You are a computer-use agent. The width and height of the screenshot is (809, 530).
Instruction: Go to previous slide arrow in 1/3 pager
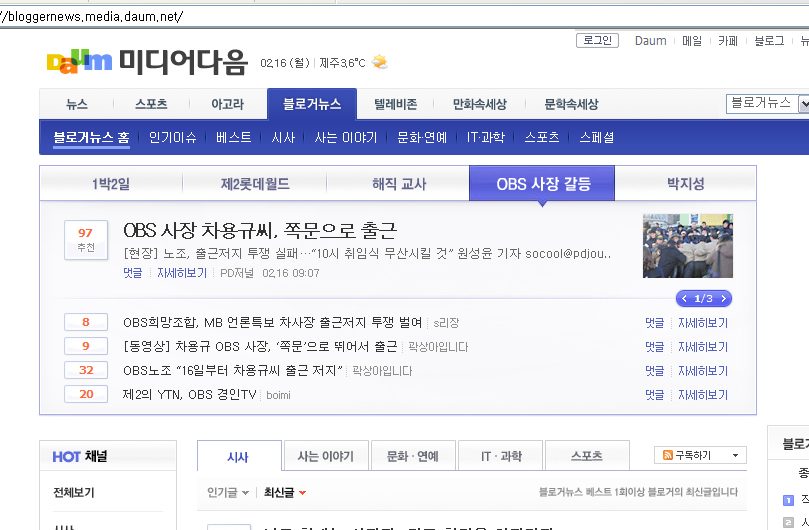(684, 298)
